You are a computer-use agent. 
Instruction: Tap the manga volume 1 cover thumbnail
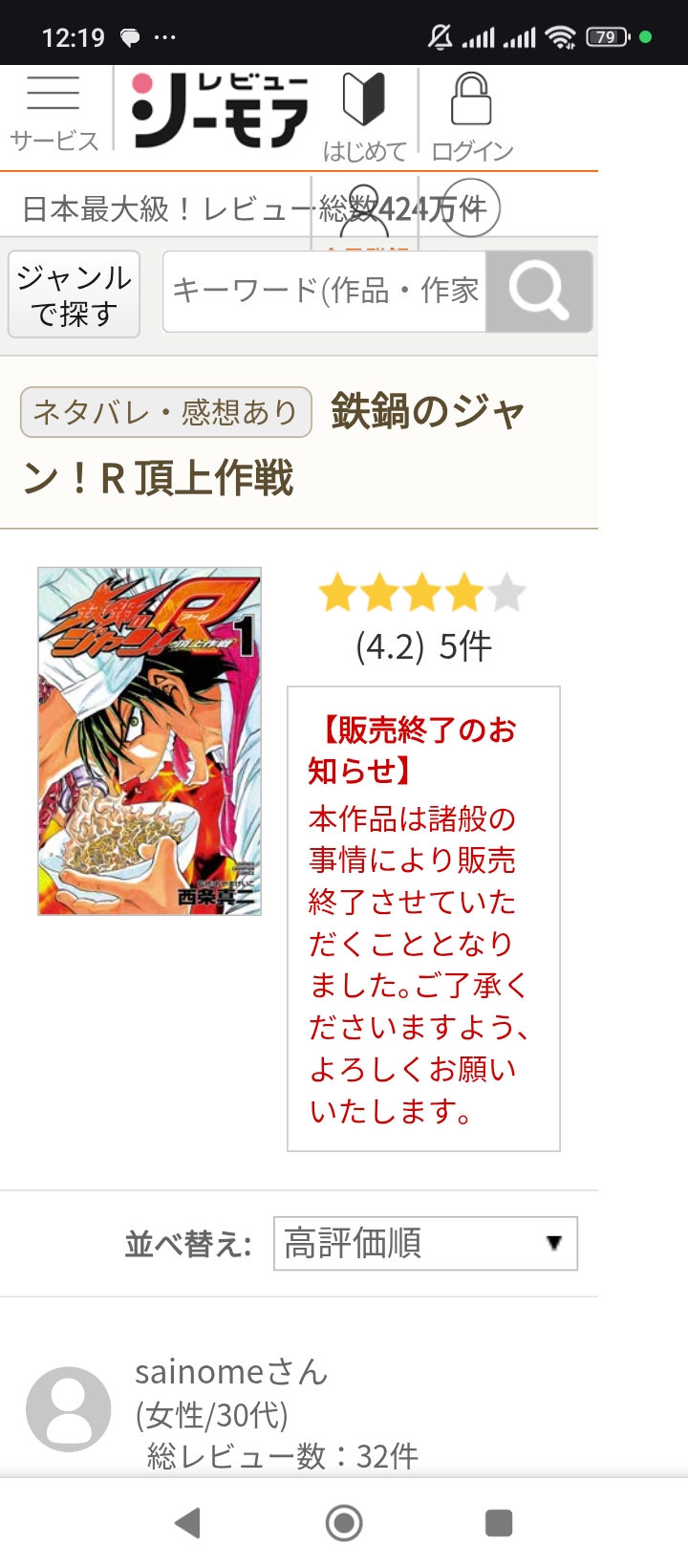pos(149,741)
